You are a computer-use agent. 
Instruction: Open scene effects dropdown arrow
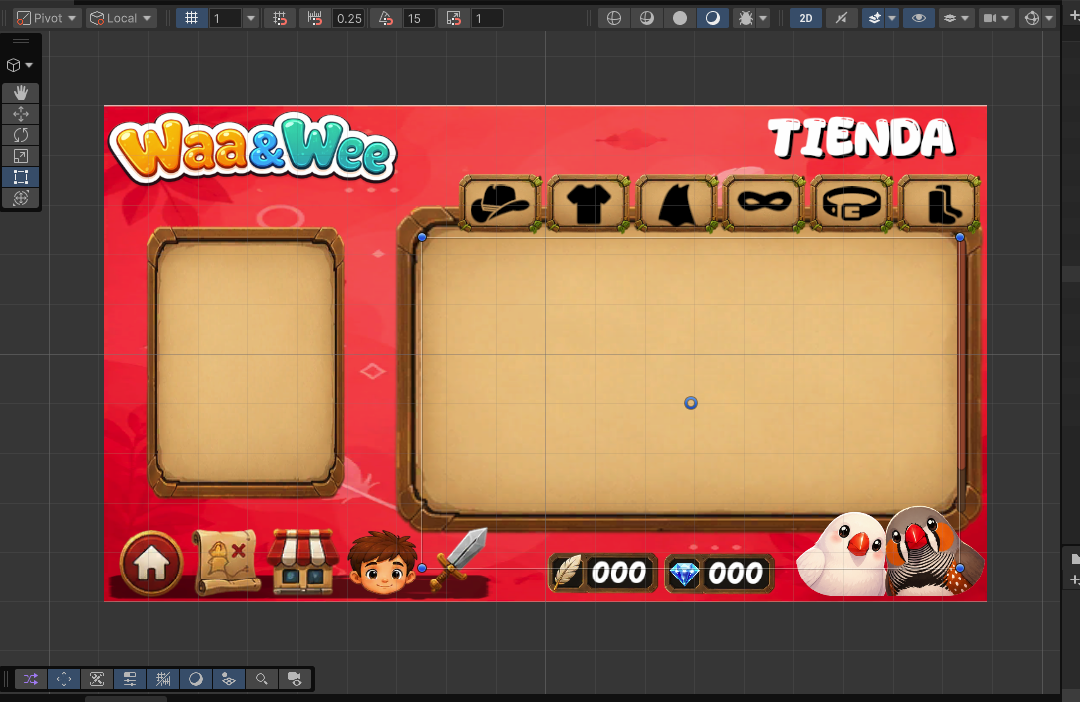tap(891, 19)
